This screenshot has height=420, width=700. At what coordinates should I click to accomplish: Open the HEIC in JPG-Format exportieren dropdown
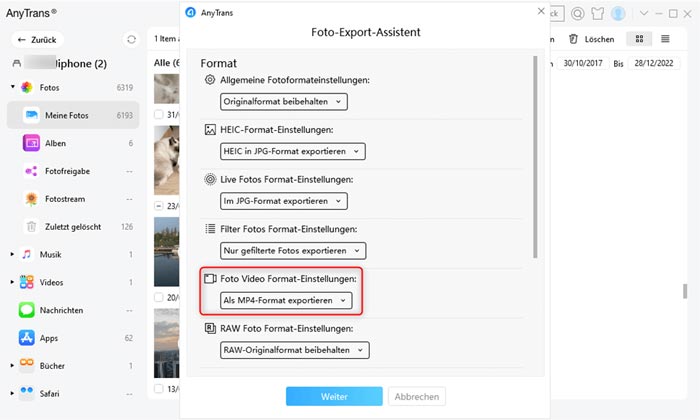coord(292,151)
